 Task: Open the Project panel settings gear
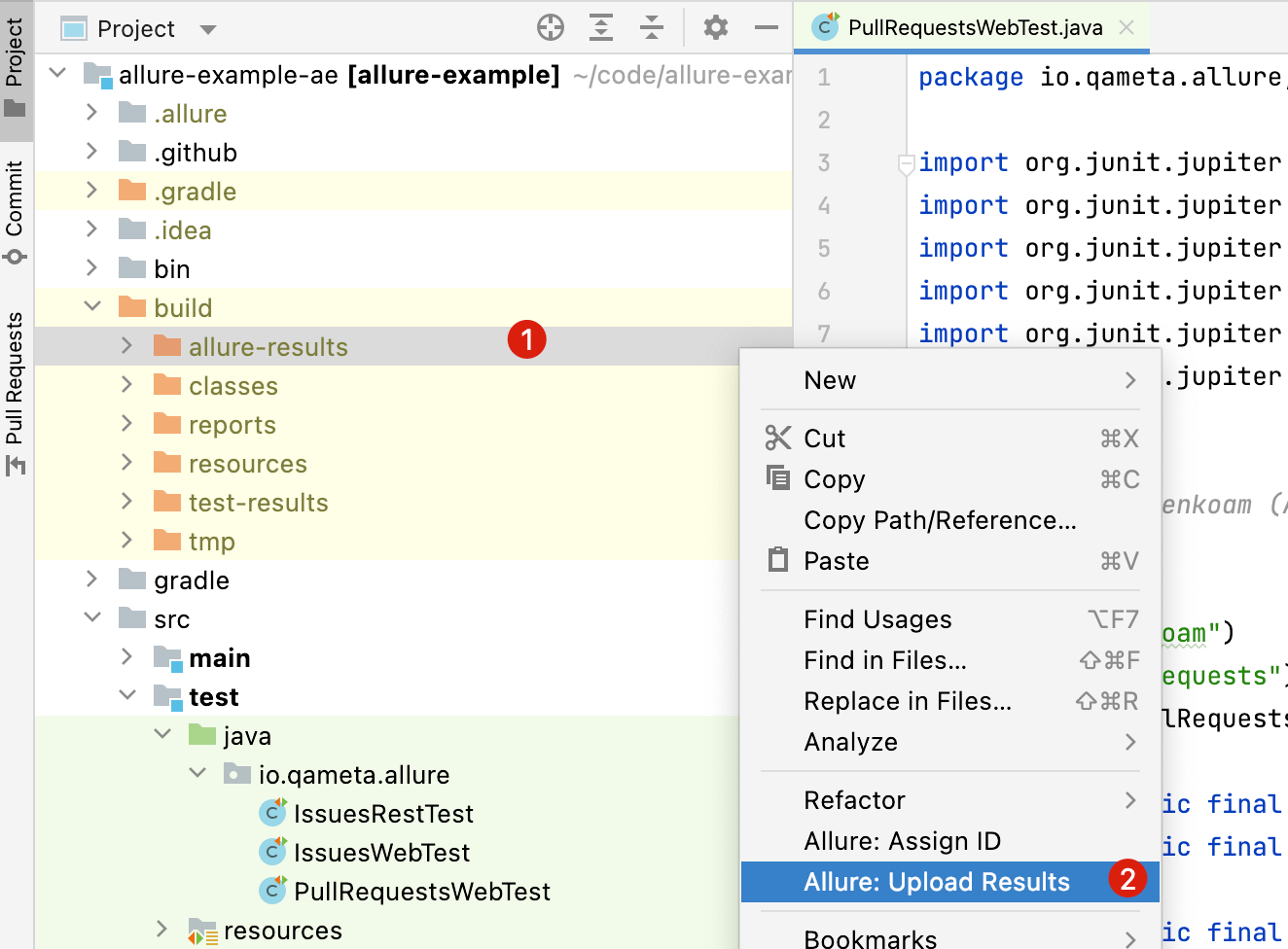[x=716, y=28]
